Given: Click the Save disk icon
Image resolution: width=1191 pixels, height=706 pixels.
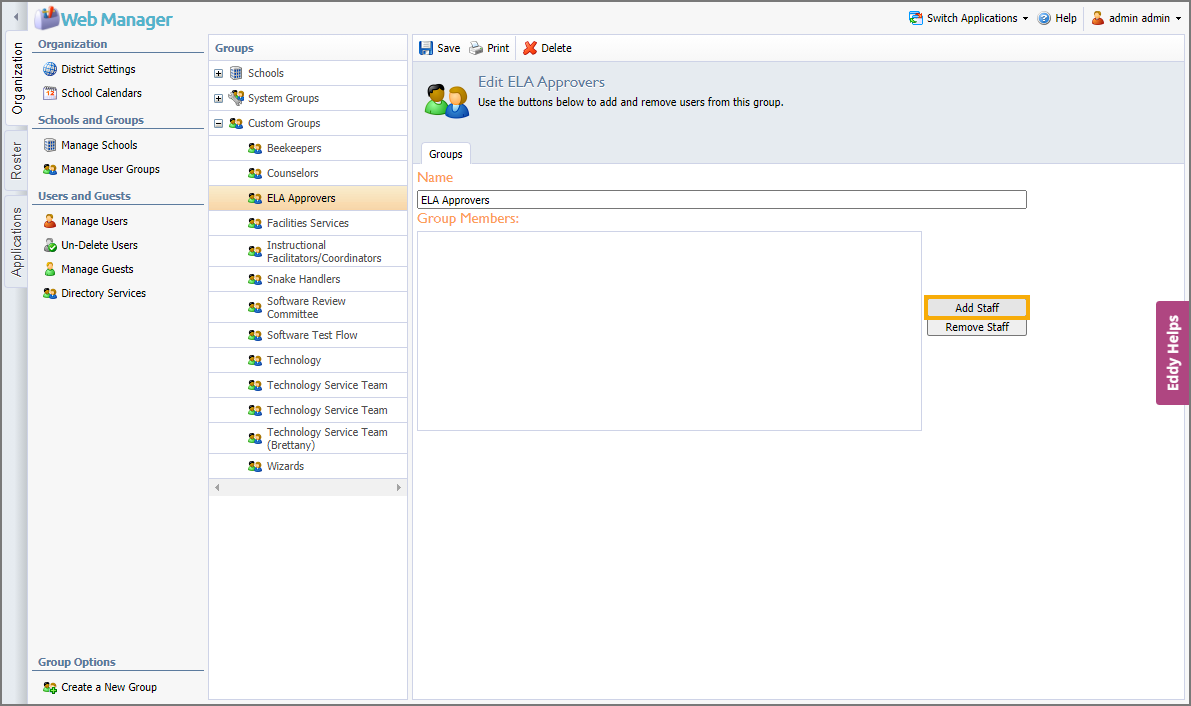Looking at the screenshot, I should (x=426, y=48).
